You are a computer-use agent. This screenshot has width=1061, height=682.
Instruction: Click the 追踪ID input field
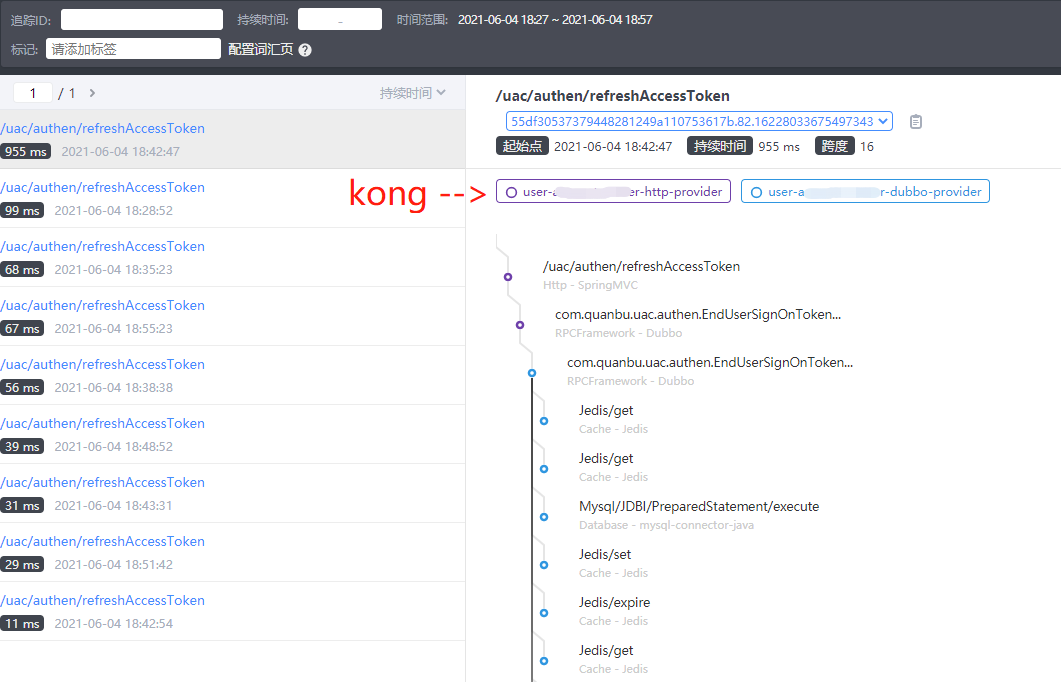141,20
